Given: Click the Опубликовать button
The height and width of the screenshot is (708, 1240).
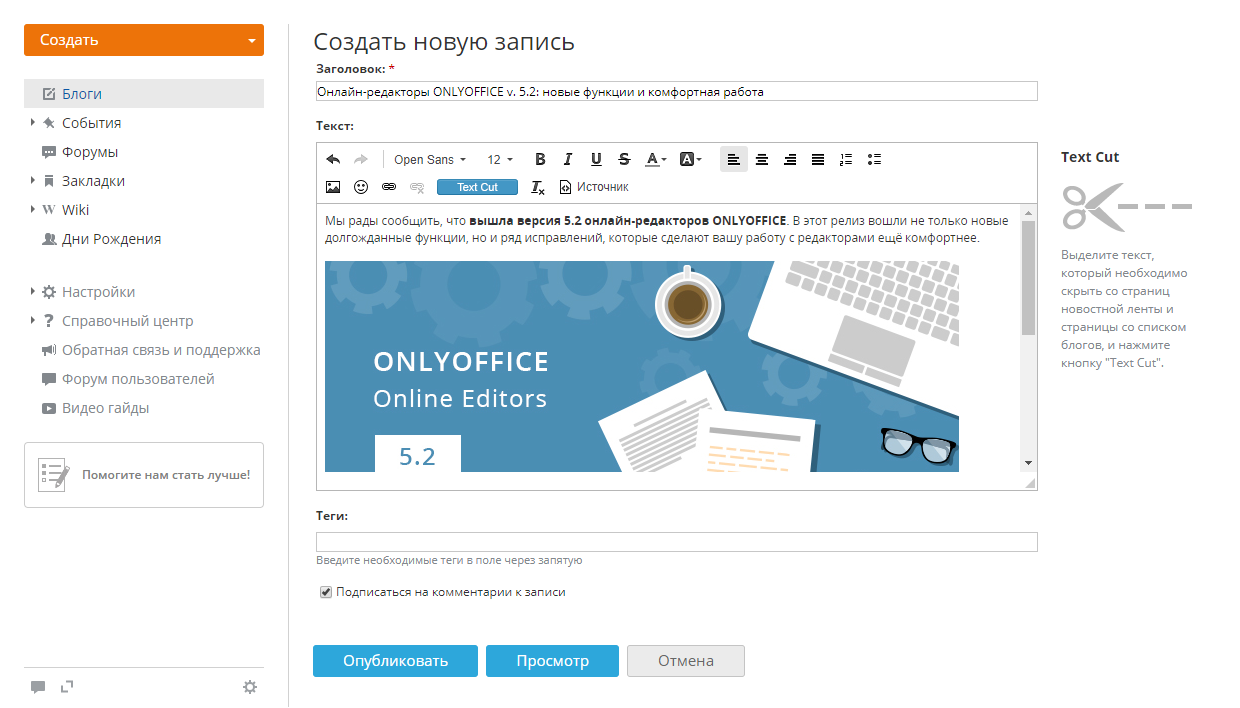Looking at the screenshot, I should pos(396,661).
